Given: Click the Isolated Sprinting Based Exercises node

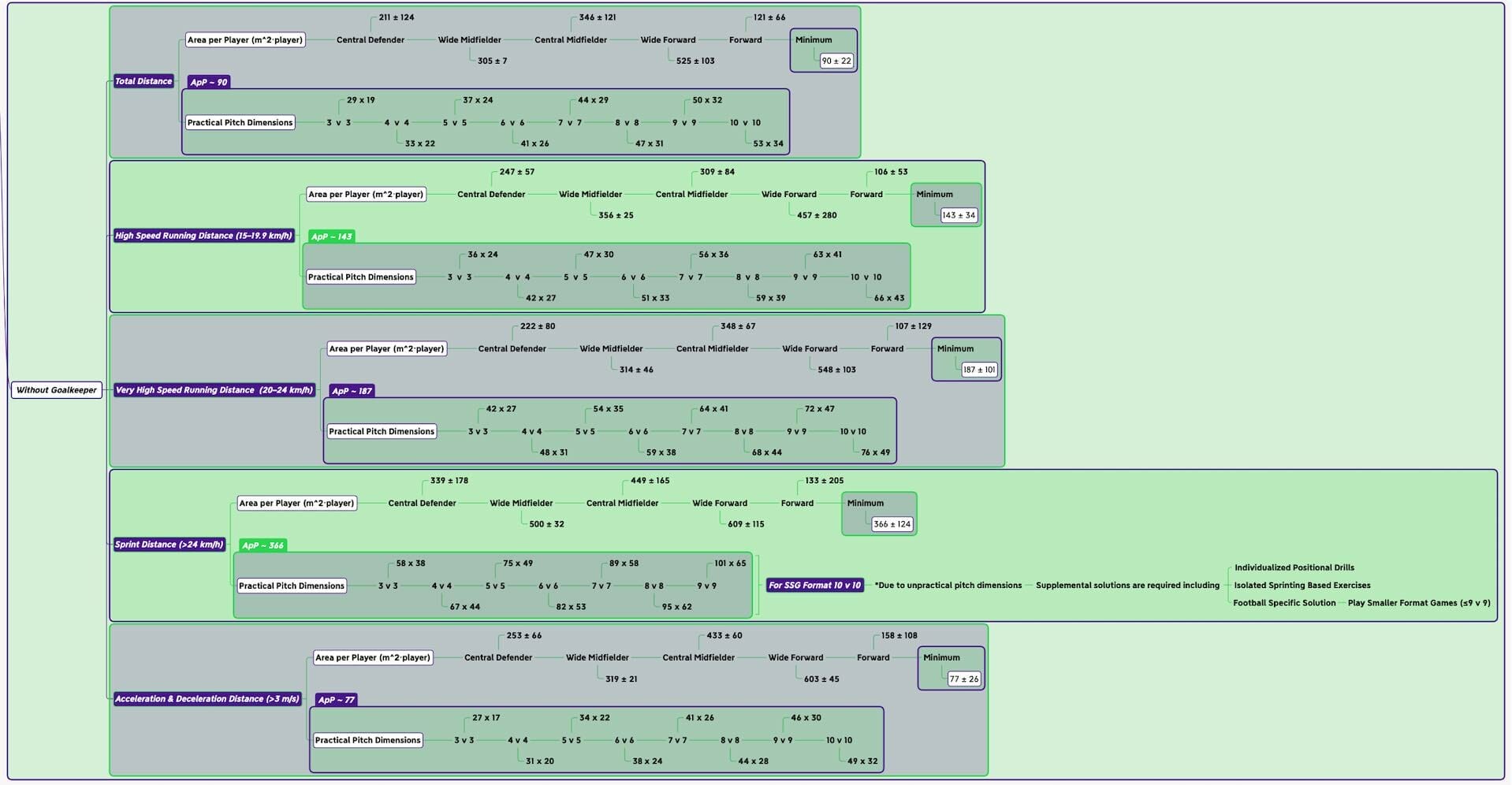Looking at the screenshot, I should (x=1302, y=585).
